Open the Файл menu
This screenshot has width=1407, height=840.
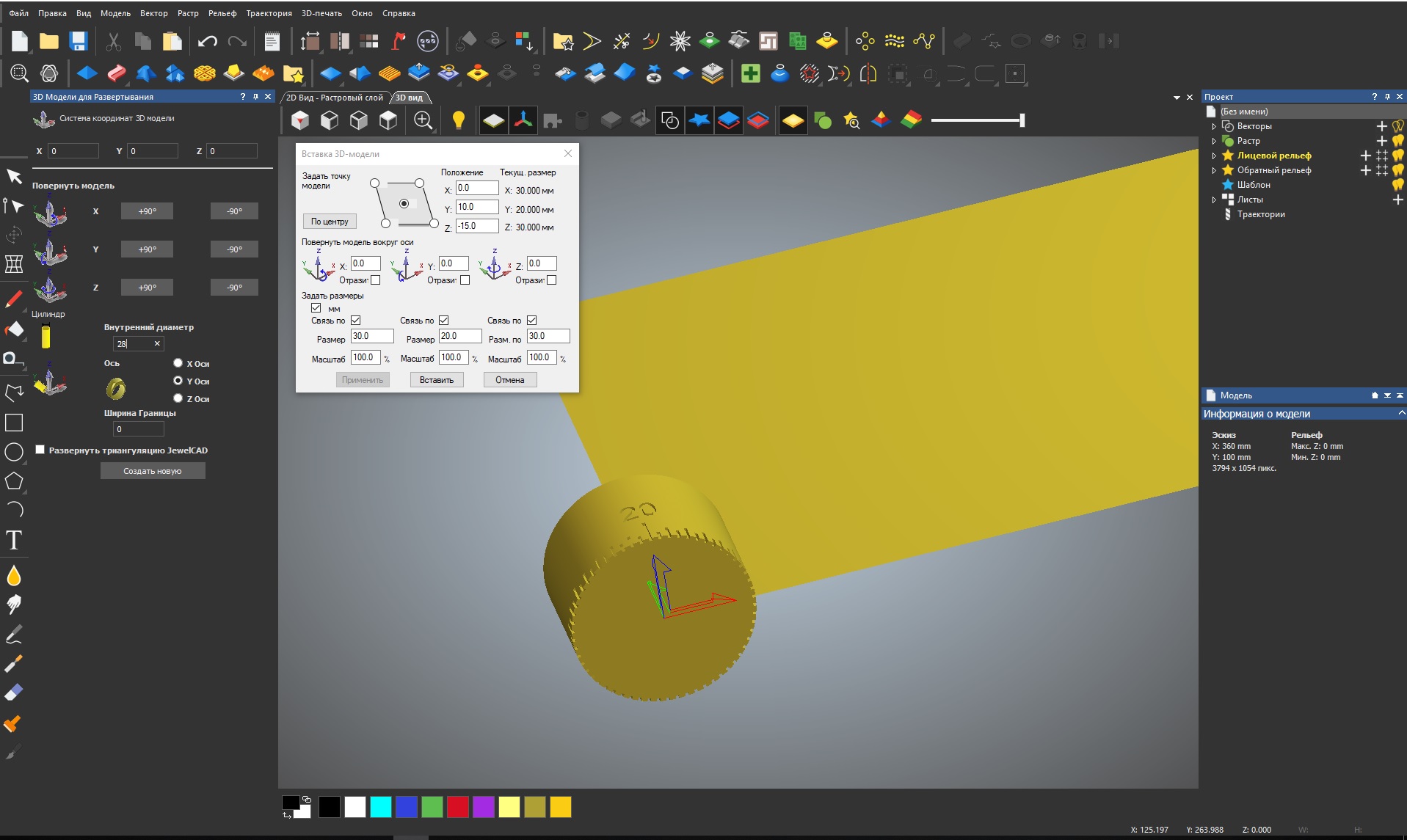(19, 13)
